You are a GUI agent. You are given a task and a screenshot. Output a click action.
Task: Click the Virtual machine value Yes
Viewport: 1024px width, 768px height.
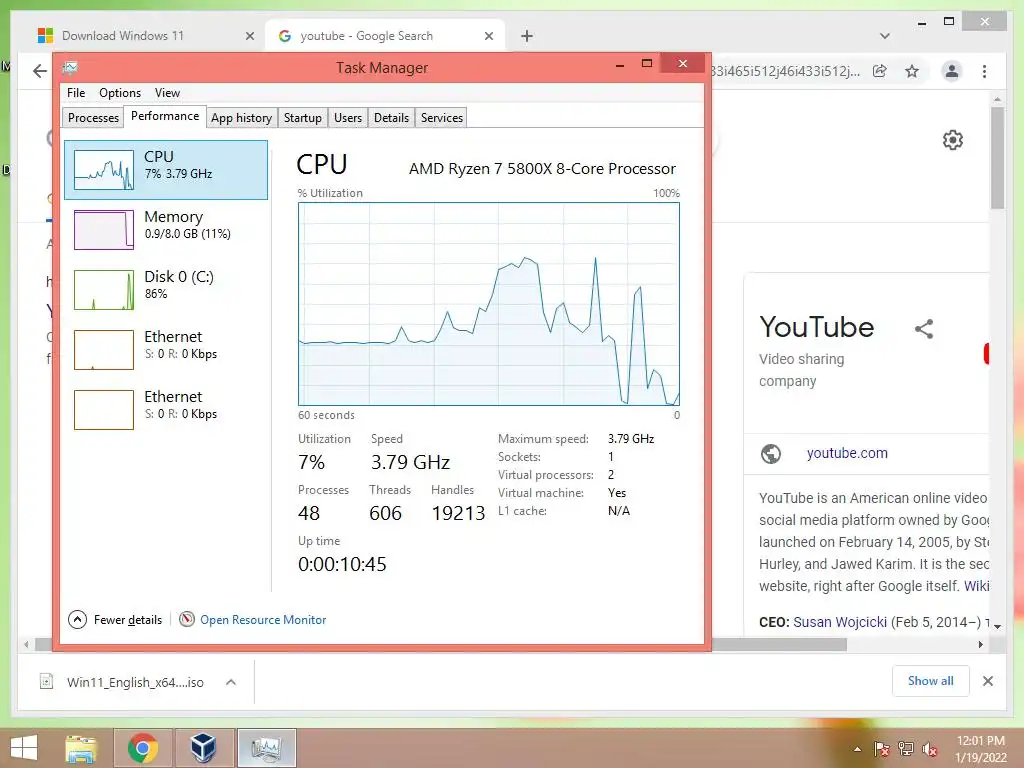[x=616, y=493]
